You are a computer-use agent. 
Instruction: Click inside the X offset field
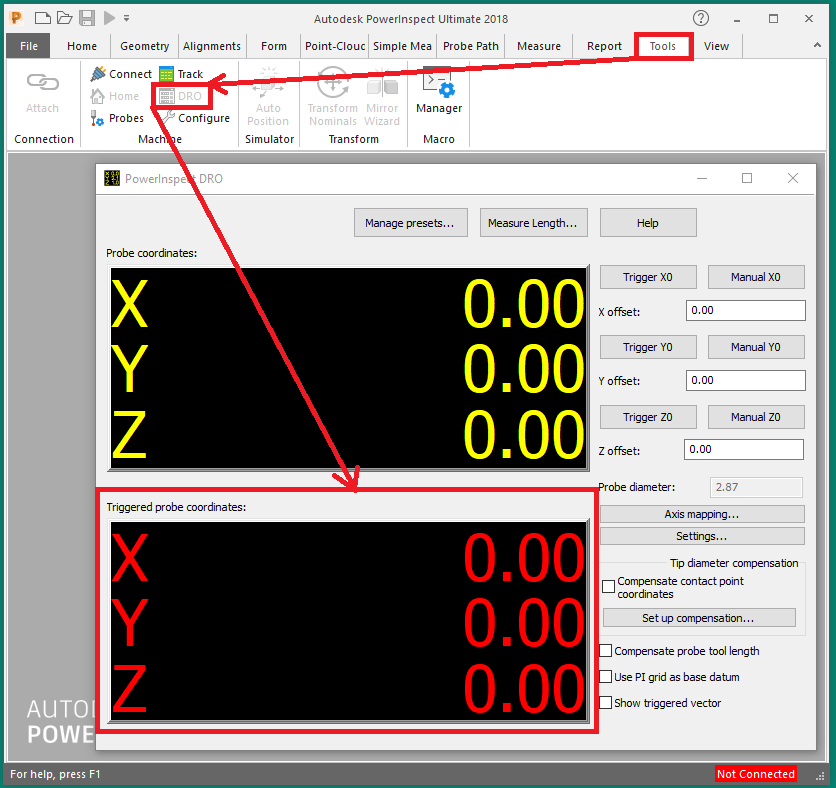click(x=745, y=310)
